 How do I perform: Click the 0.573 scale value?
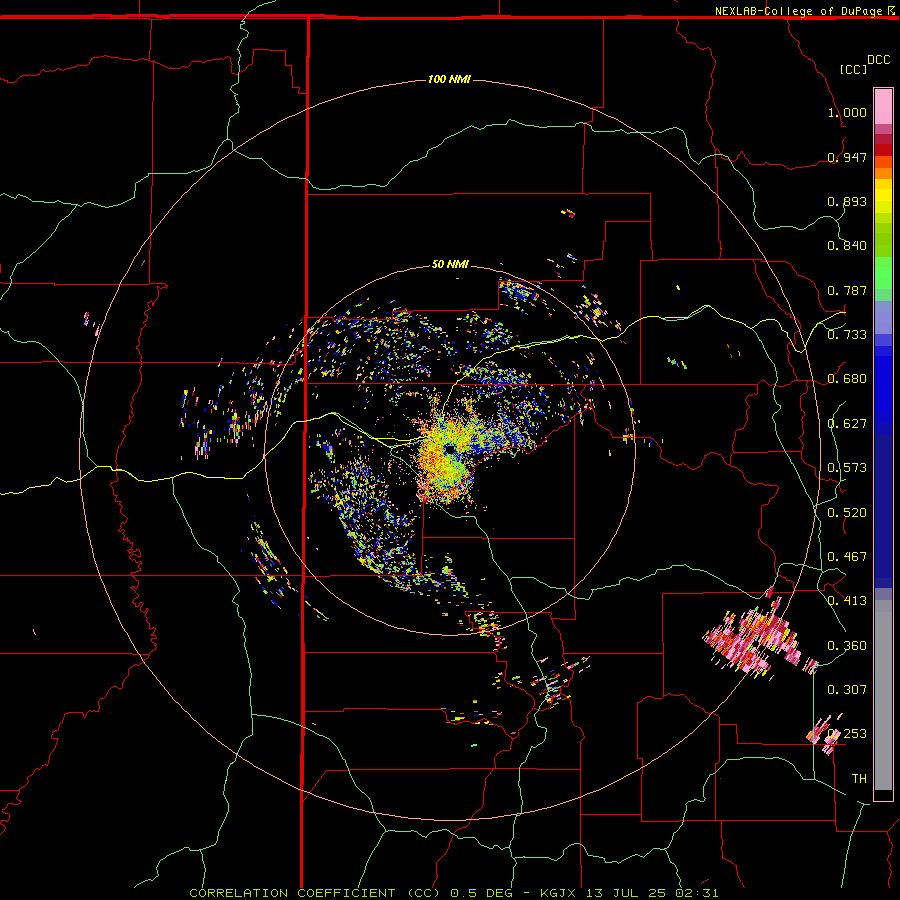847,468
